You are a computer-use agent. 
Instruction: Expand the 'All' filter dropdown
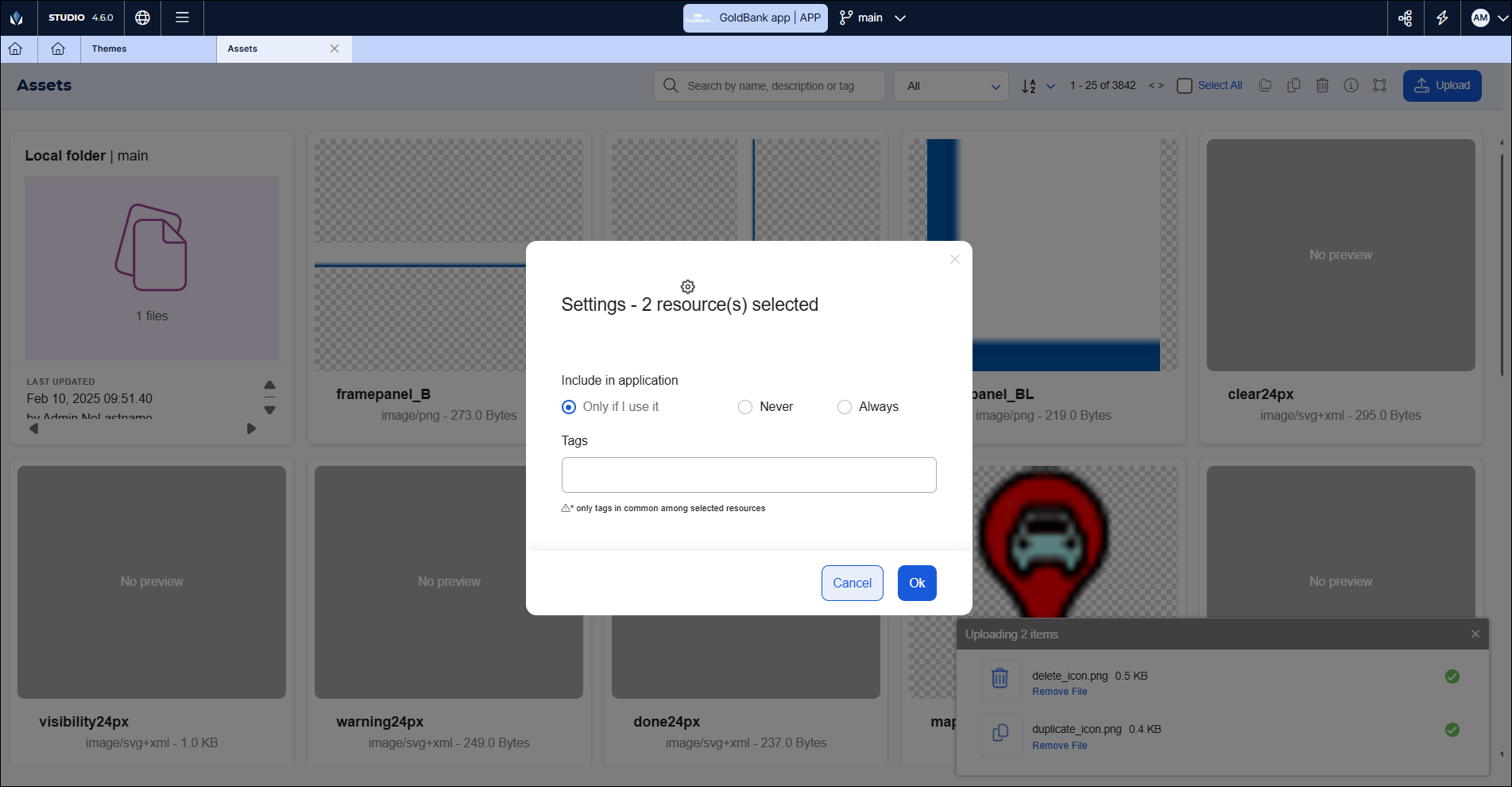point(951,86)
